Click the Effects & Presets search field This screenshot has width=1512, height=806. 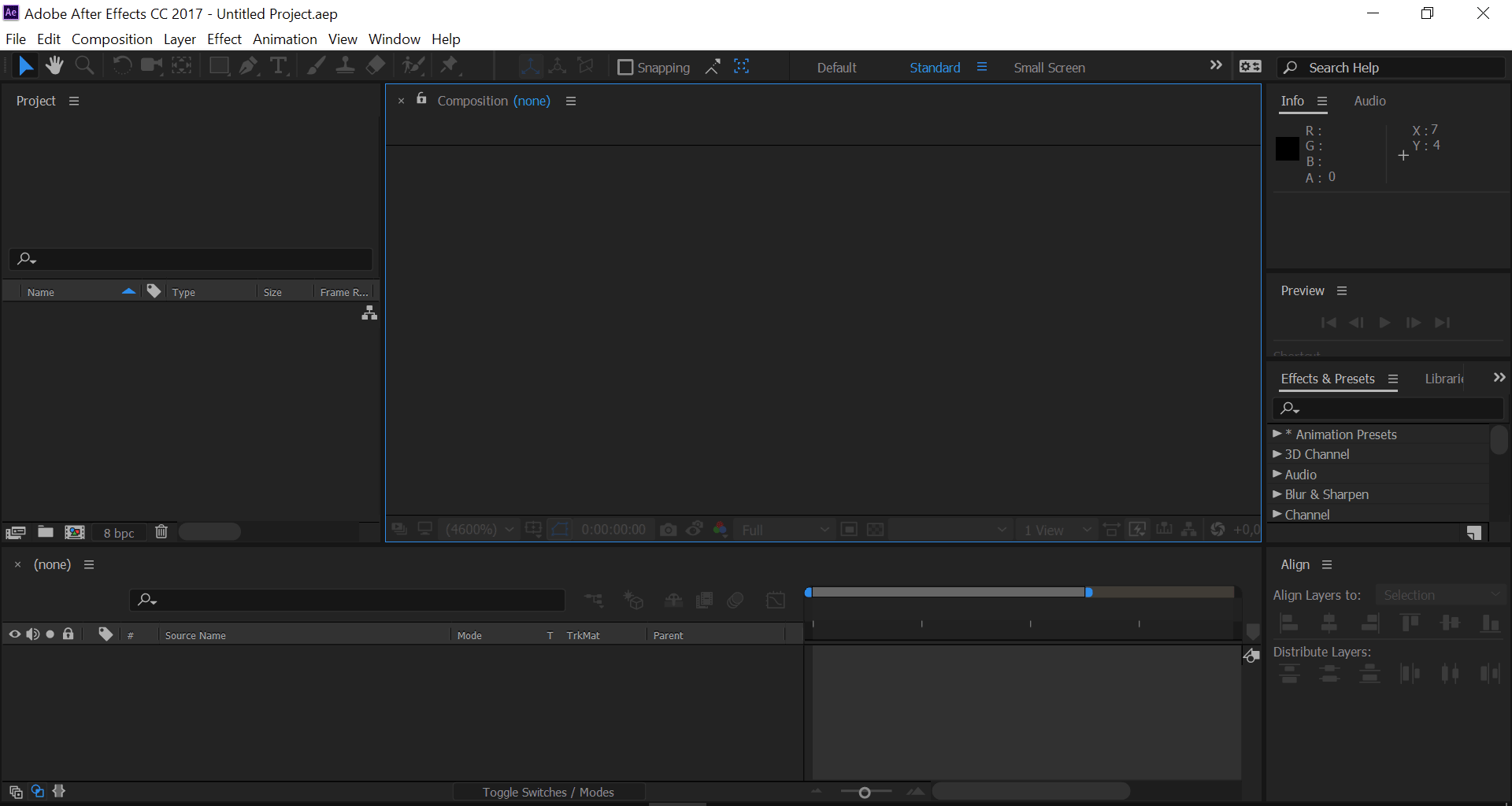[x=1388, y=408]
